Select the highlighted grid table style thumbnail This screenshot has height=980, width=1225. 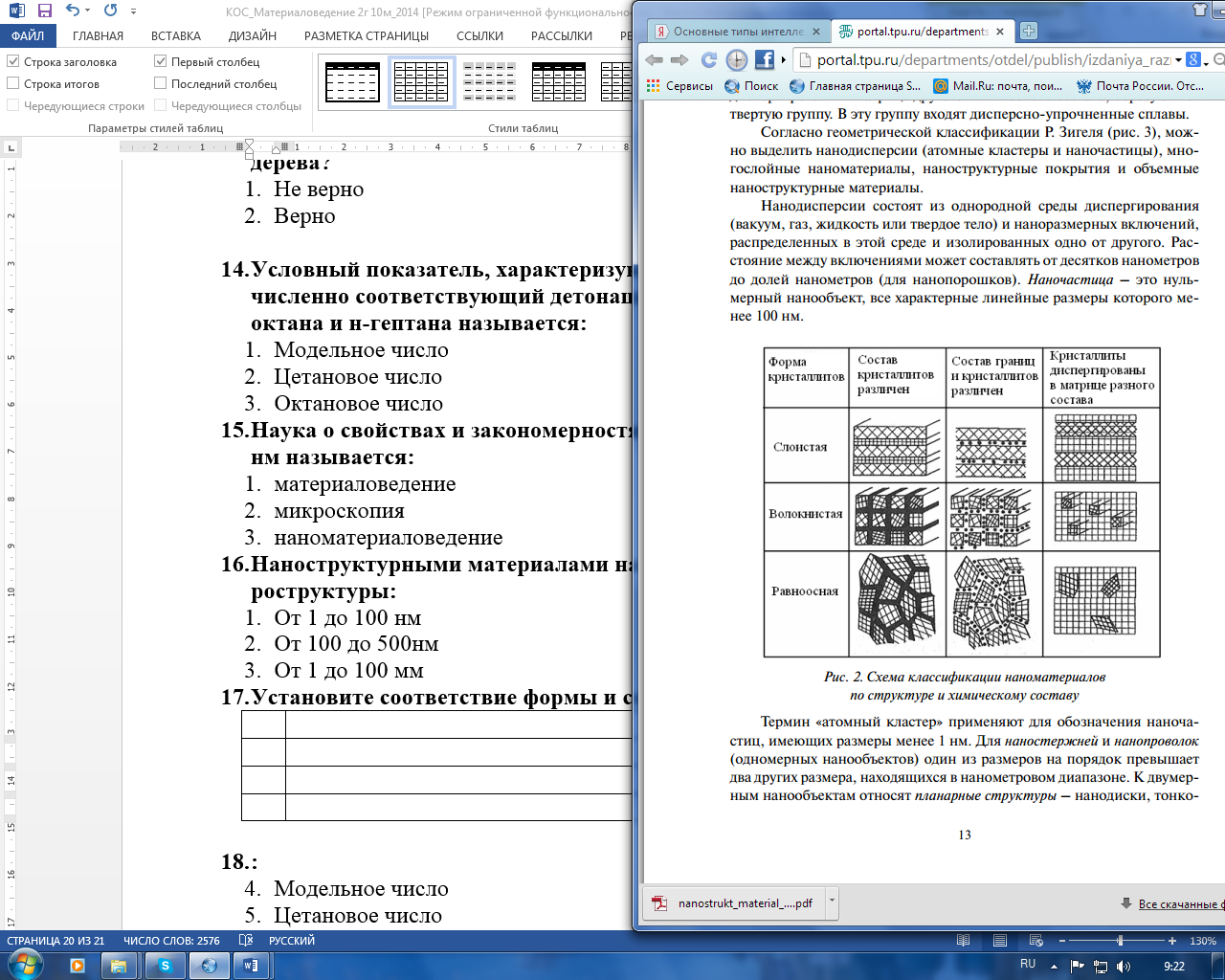[421, 82]
